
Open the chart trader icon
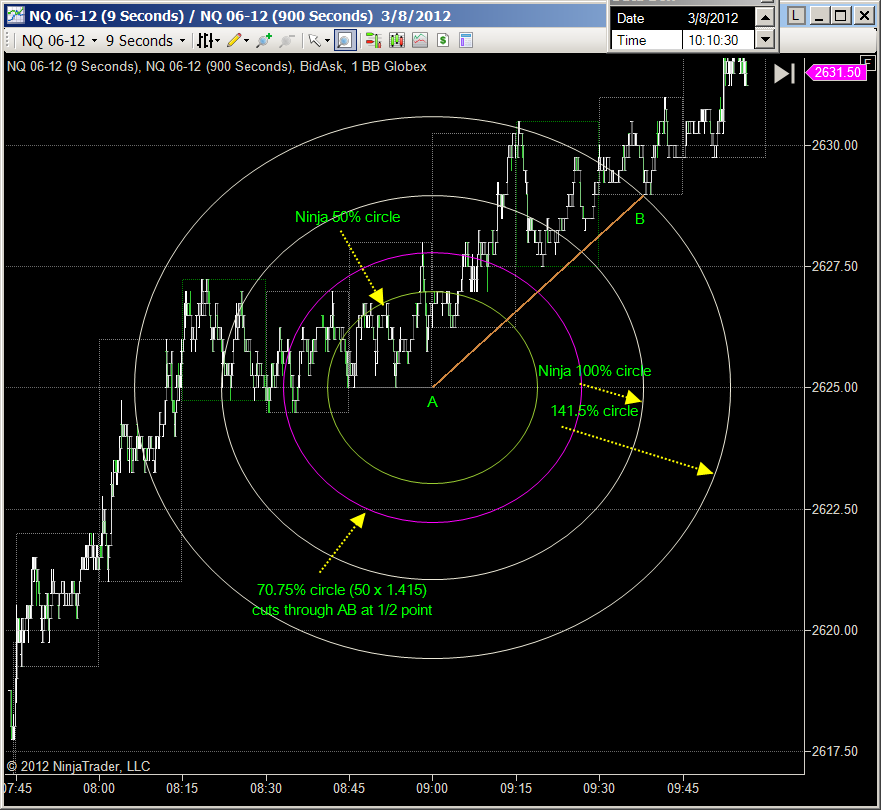373,40
